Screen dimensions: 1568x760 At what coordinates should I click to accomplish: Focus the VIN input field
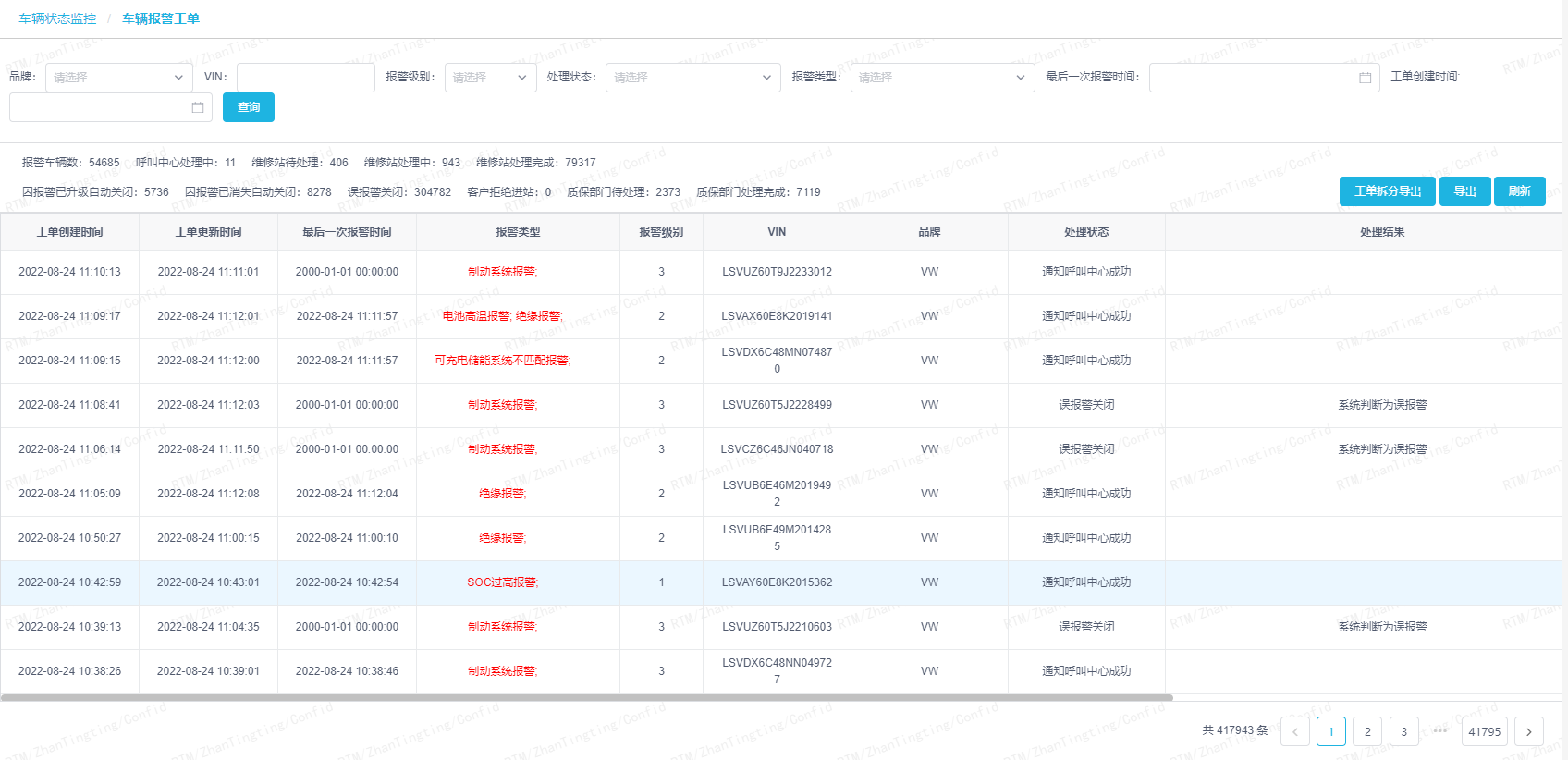point(305,78)
